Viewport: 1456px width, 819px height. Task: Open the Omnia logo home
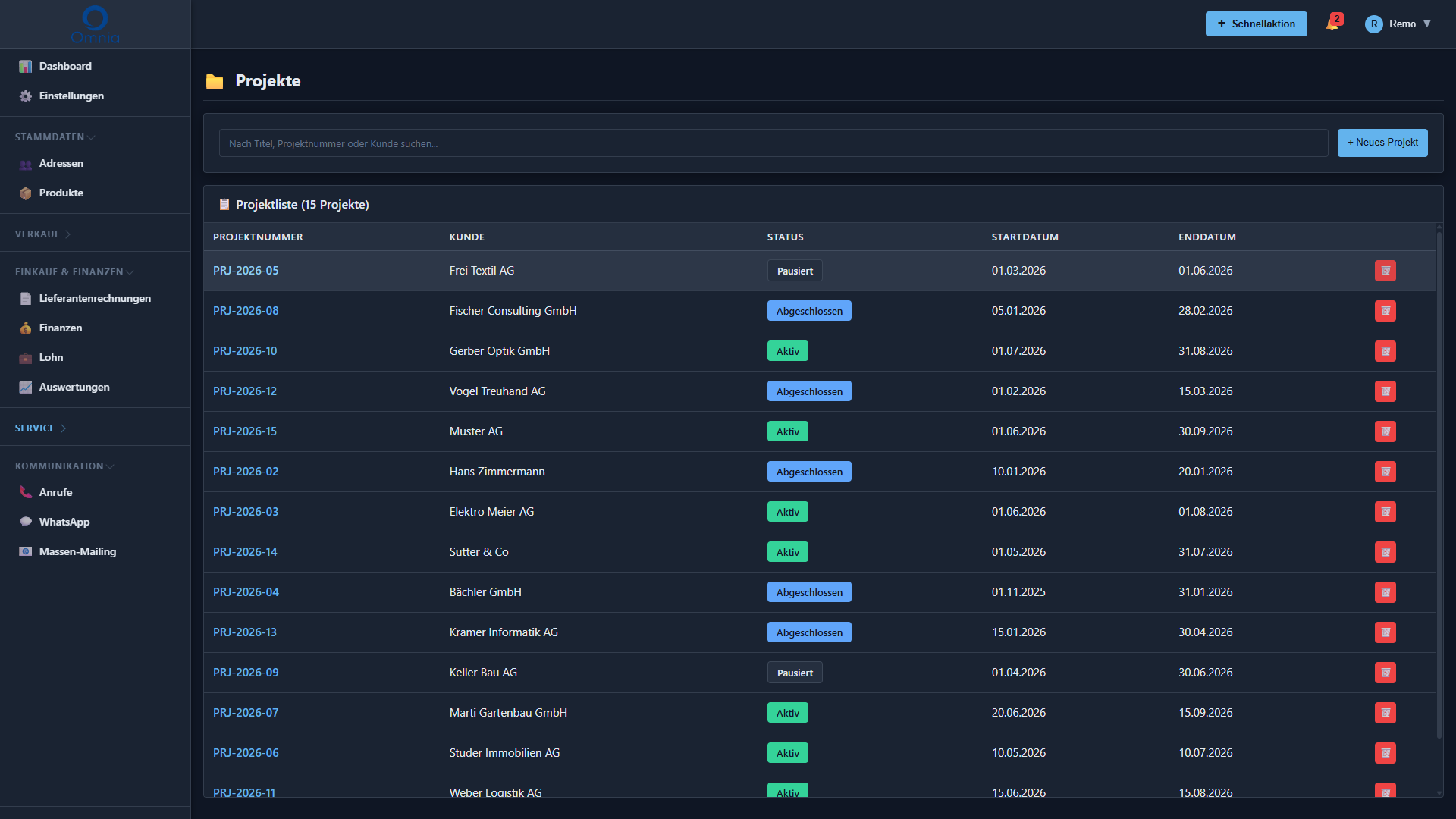(95, 24)
